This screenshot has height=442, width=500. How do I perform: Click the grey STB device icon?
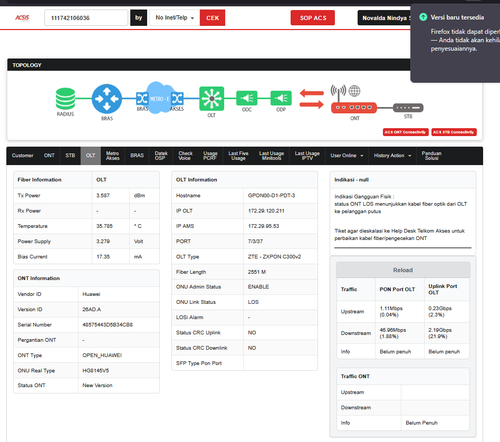[408, 108]
